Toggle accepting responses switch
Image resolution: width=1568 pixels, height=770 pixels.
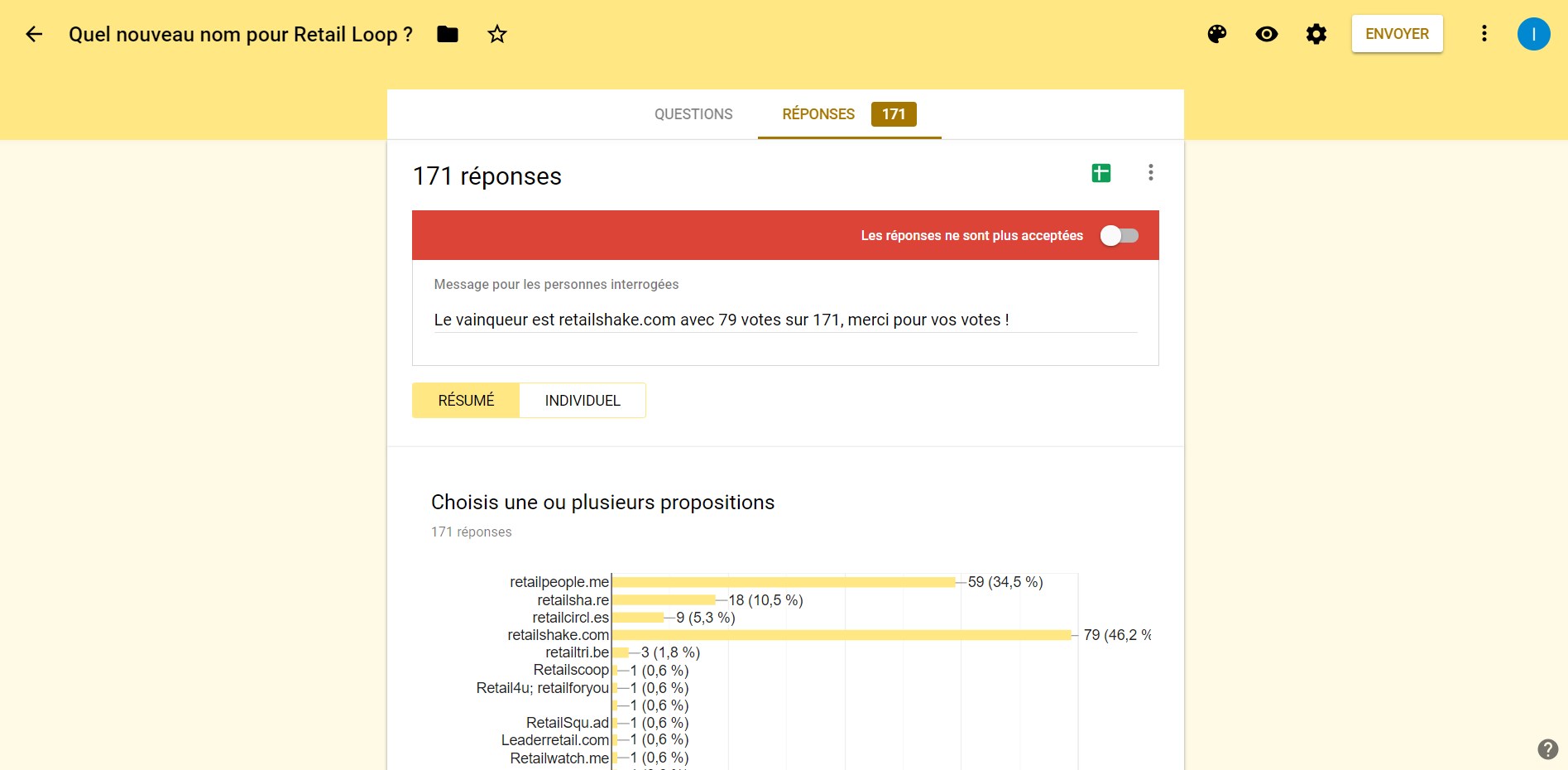point(1120,236)
